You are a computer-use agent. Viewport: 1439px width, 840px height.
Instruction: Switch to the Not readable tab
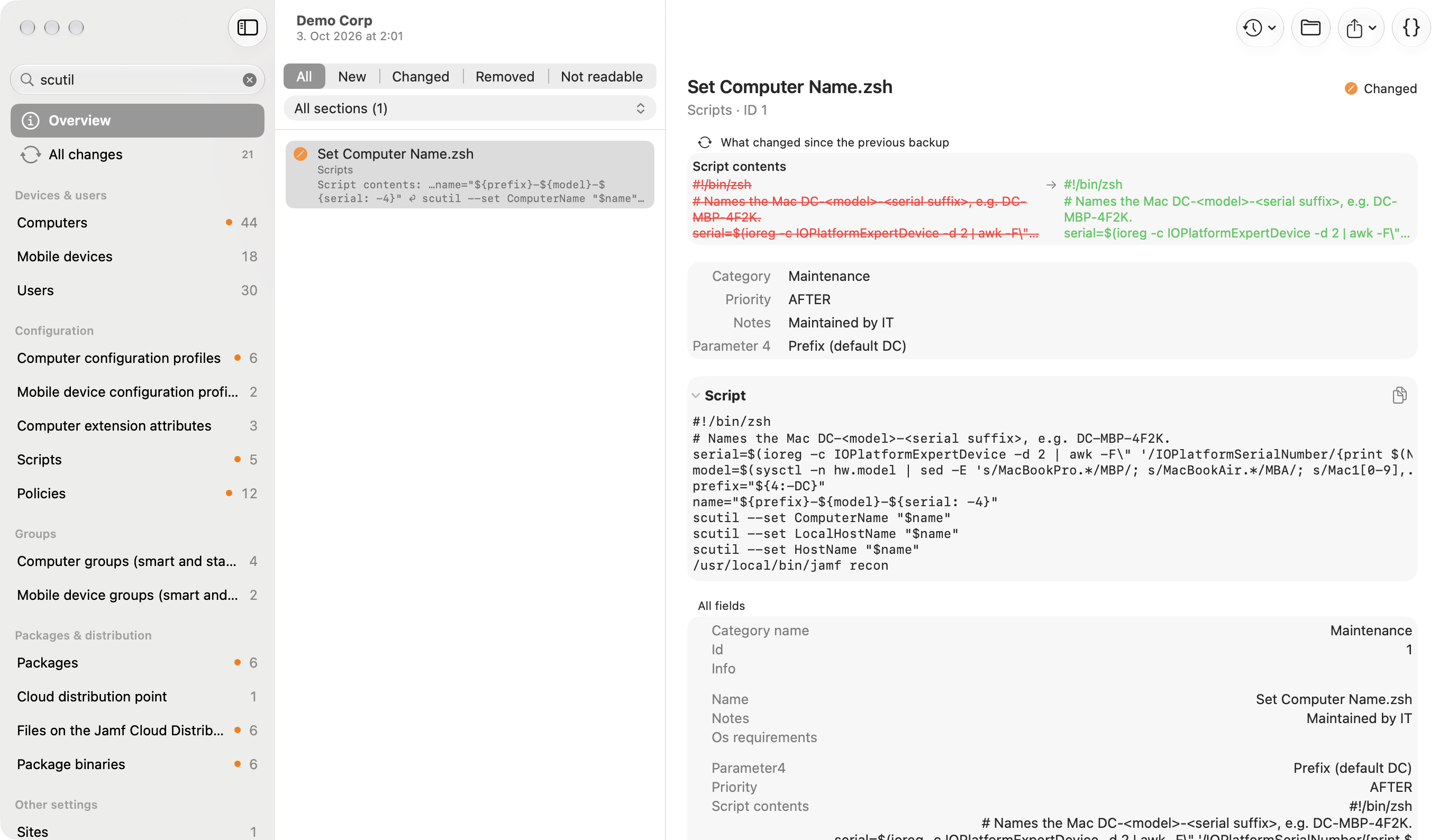[602, 77]
